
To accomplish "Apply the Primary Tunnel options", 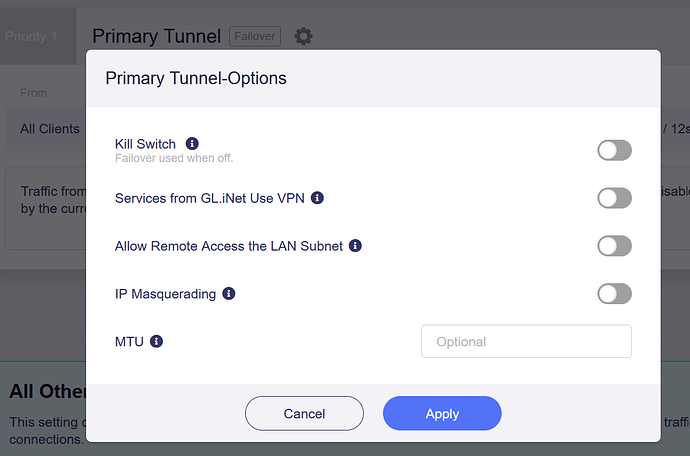I will [x=442, y=413].
